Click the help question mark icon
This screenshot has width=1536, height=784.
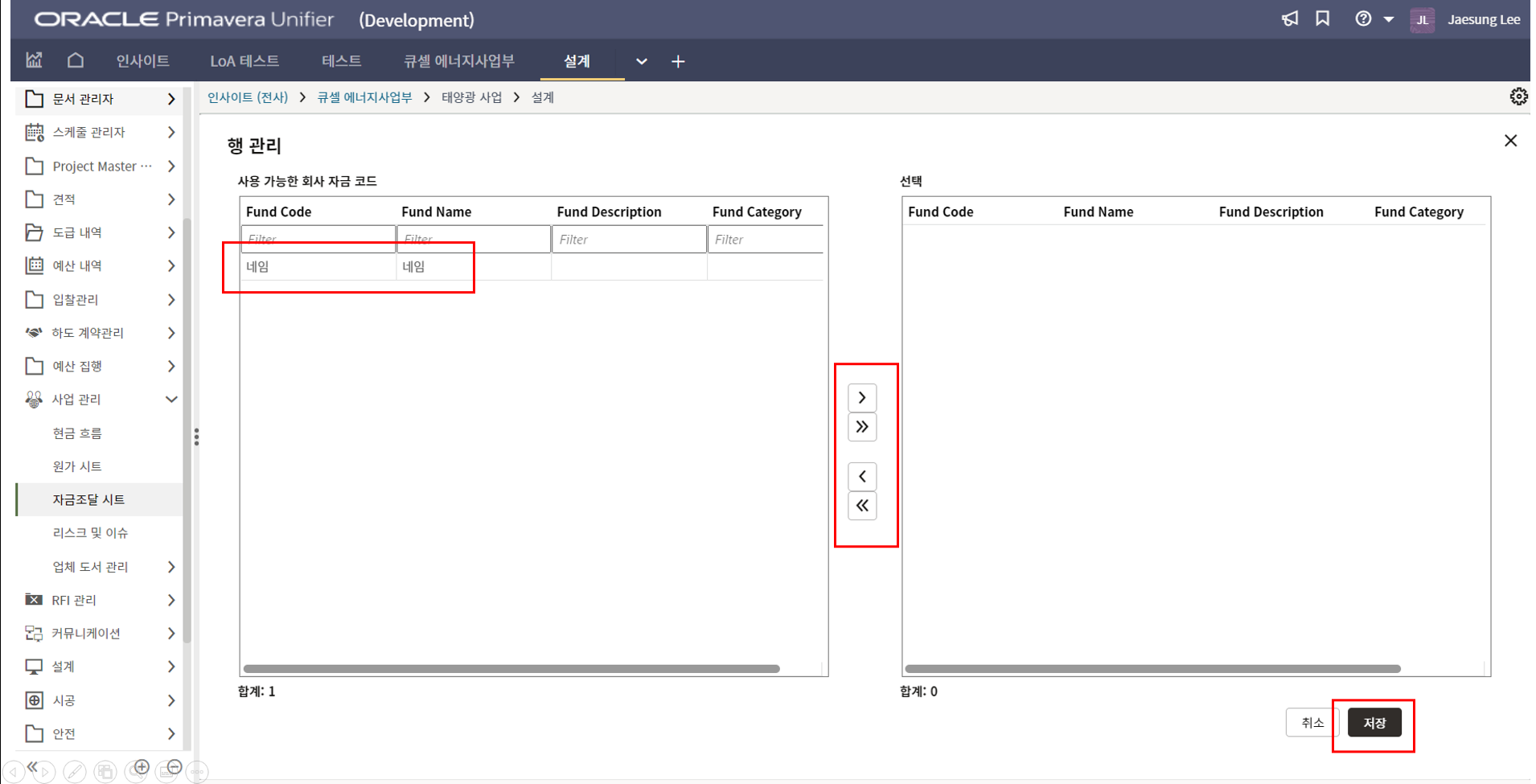(1362, 19)
